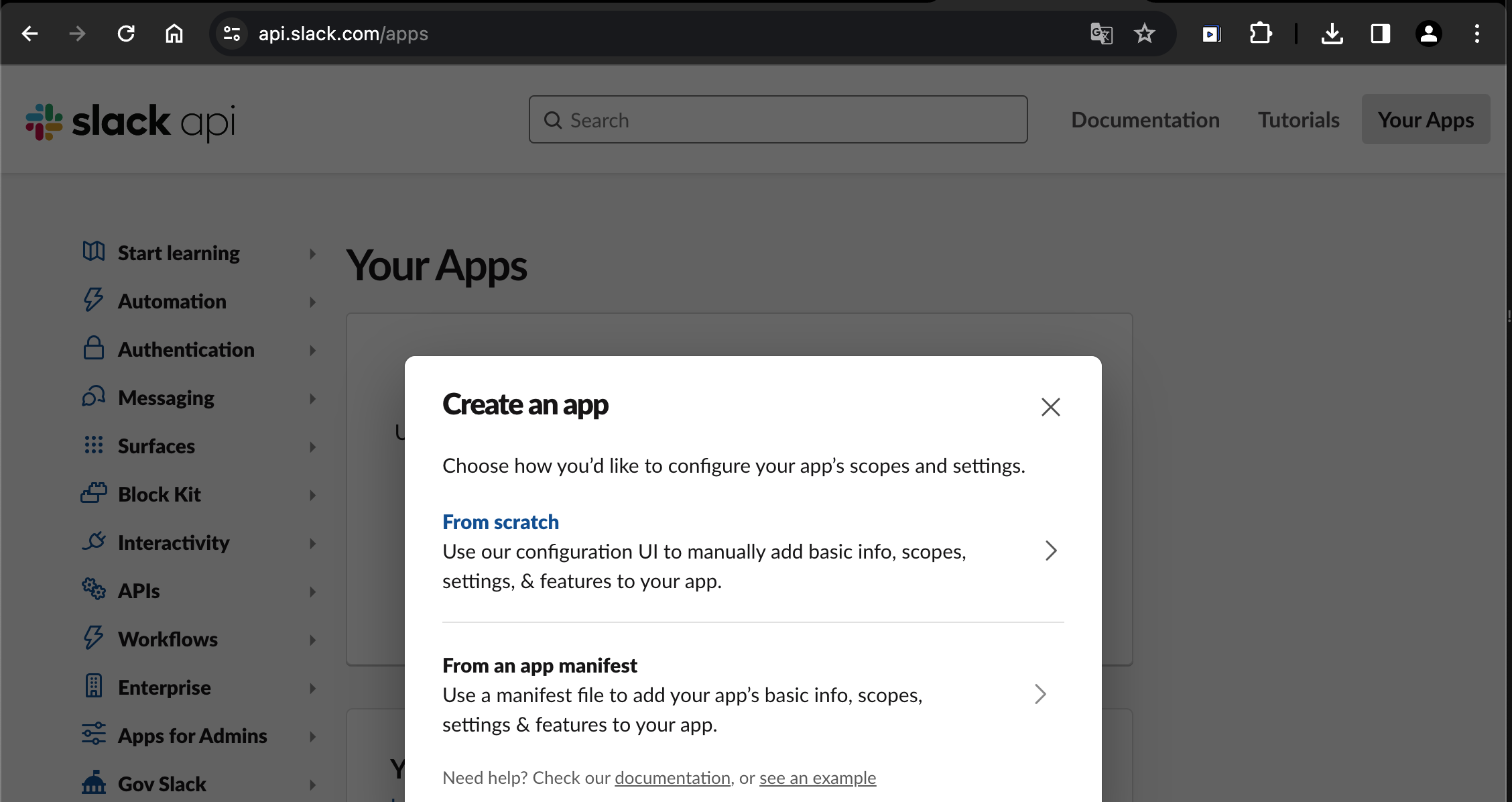Reload the page with refresh icon
The width and height of the screenshot is (1512, 802).
point(126,34)
